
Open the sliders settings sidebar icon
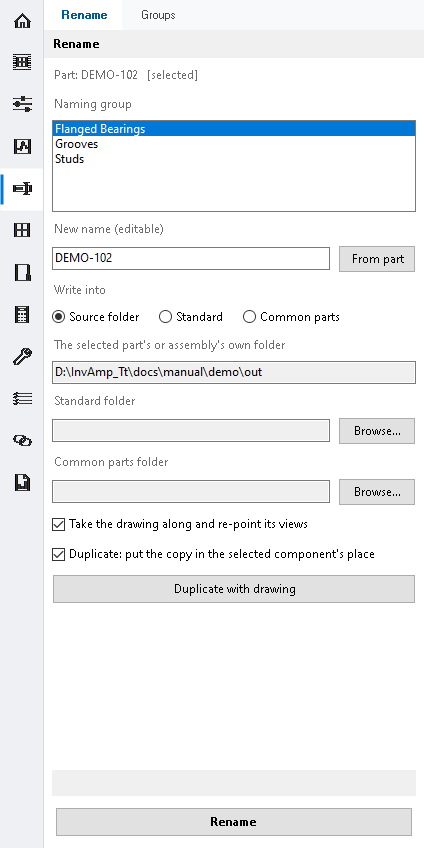pos(22,104)
